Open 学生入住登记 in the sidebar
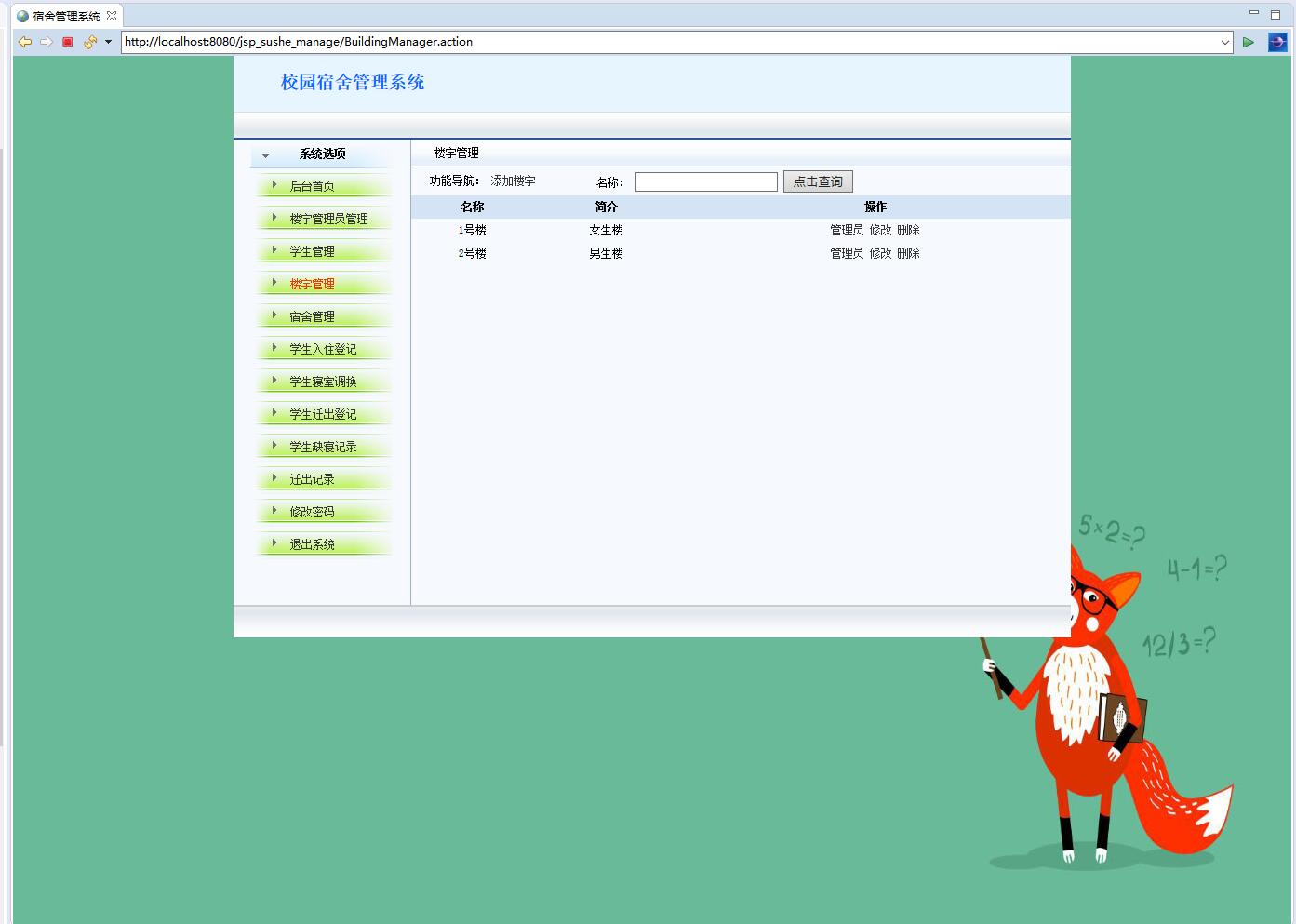 coord(323,349)
